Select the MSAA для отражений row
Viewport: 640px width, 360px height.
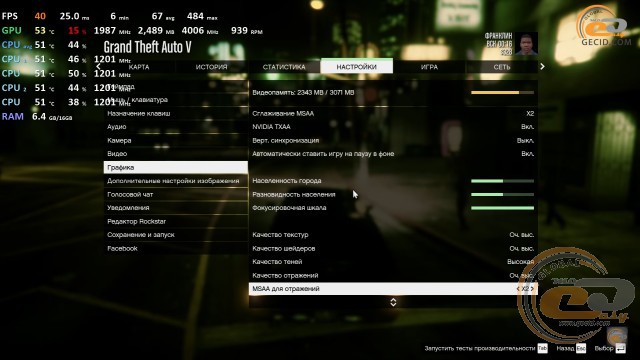[x=393, y=289]
